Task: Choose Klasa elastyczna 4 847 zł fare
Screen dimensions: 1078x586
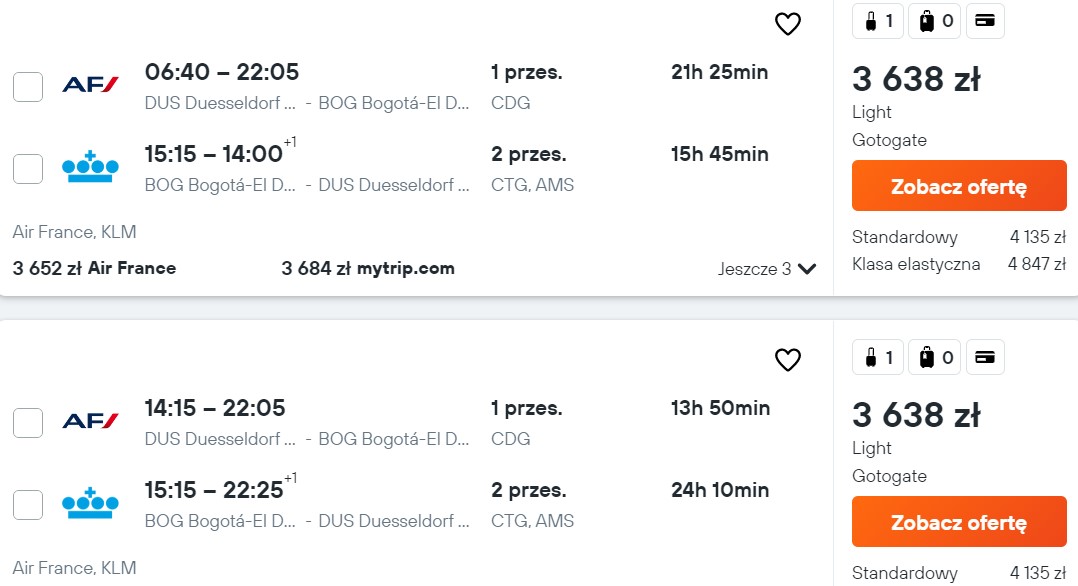Action: [959, 264]
